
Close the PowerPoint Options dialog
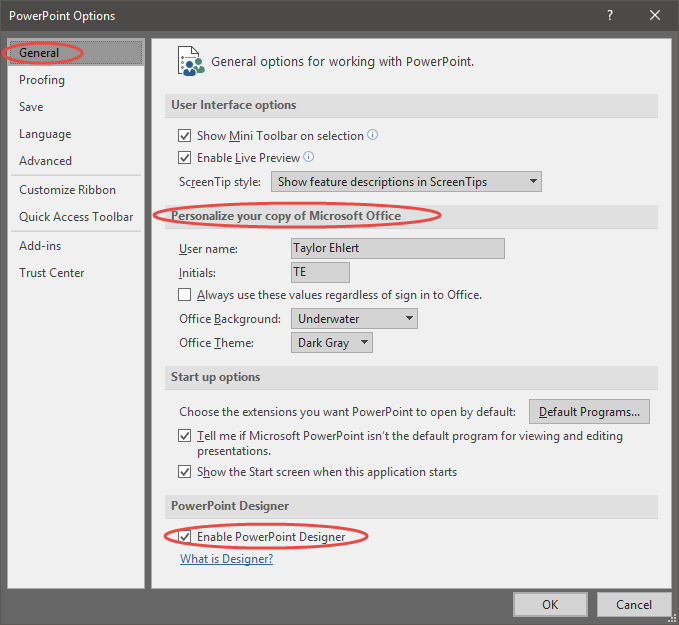[654, 16]
